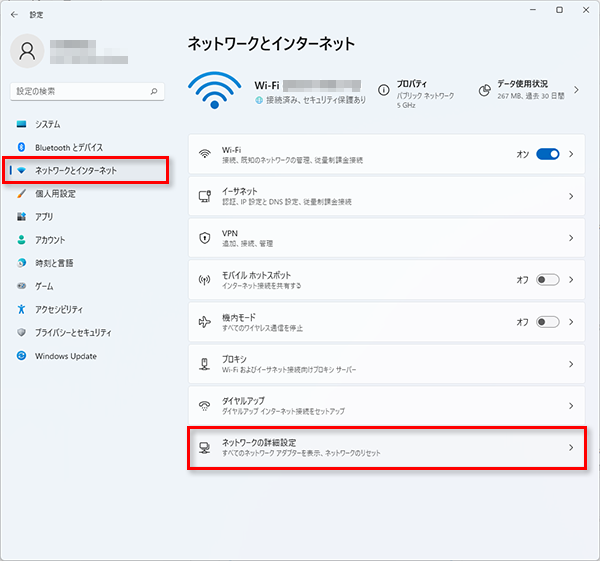Viewport: 600px width, 561px height.
Task: Click the dial-up connection icon
Action: (205, 406)
